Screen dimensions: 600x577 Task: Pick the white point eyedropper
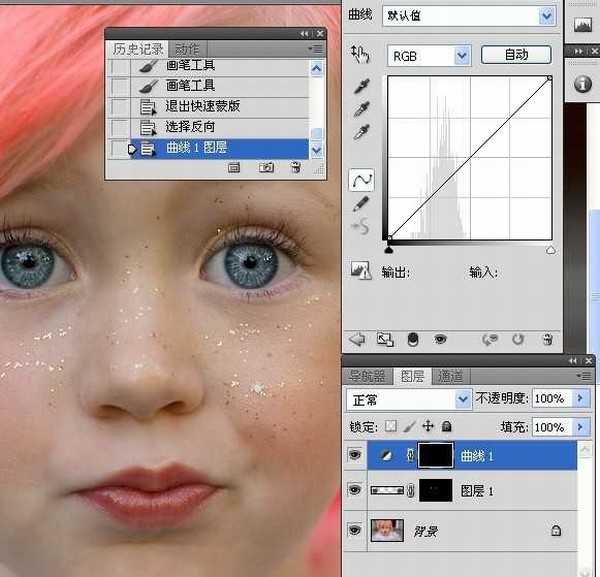pyautogui.click(x=362, y=132)
